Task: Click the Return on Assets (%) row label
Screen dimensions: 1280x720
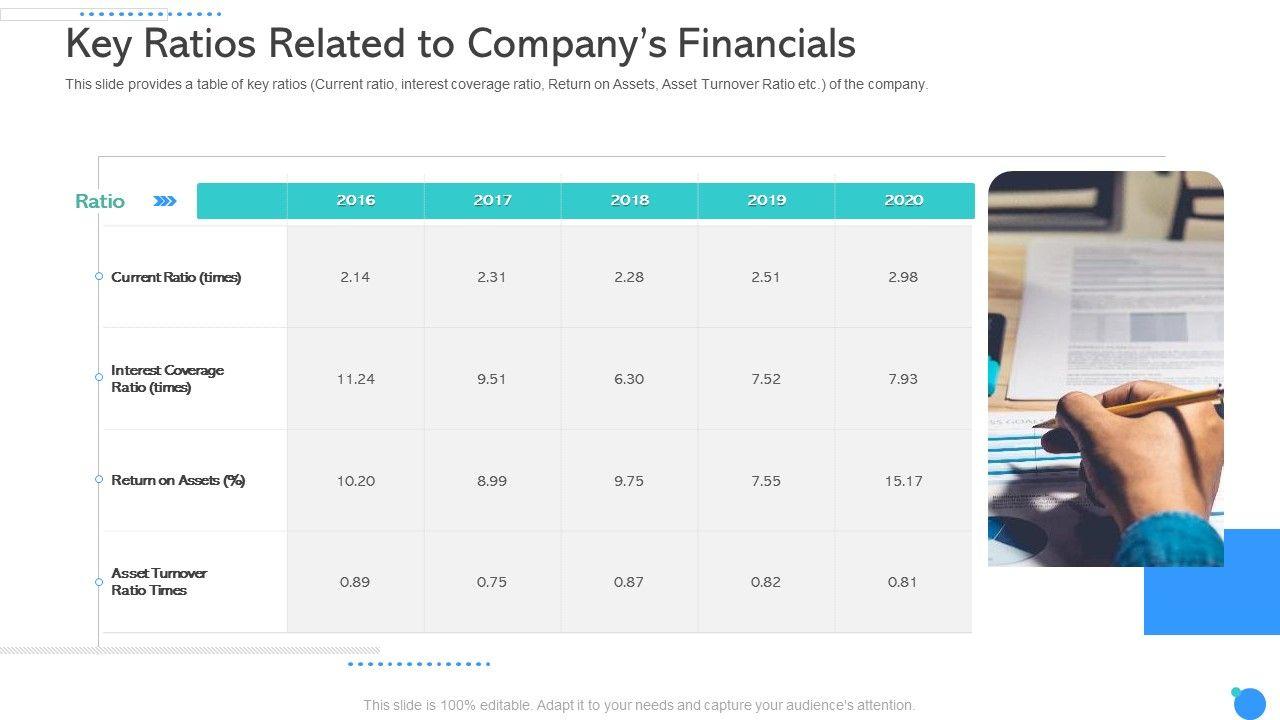Action: [178, 480]
